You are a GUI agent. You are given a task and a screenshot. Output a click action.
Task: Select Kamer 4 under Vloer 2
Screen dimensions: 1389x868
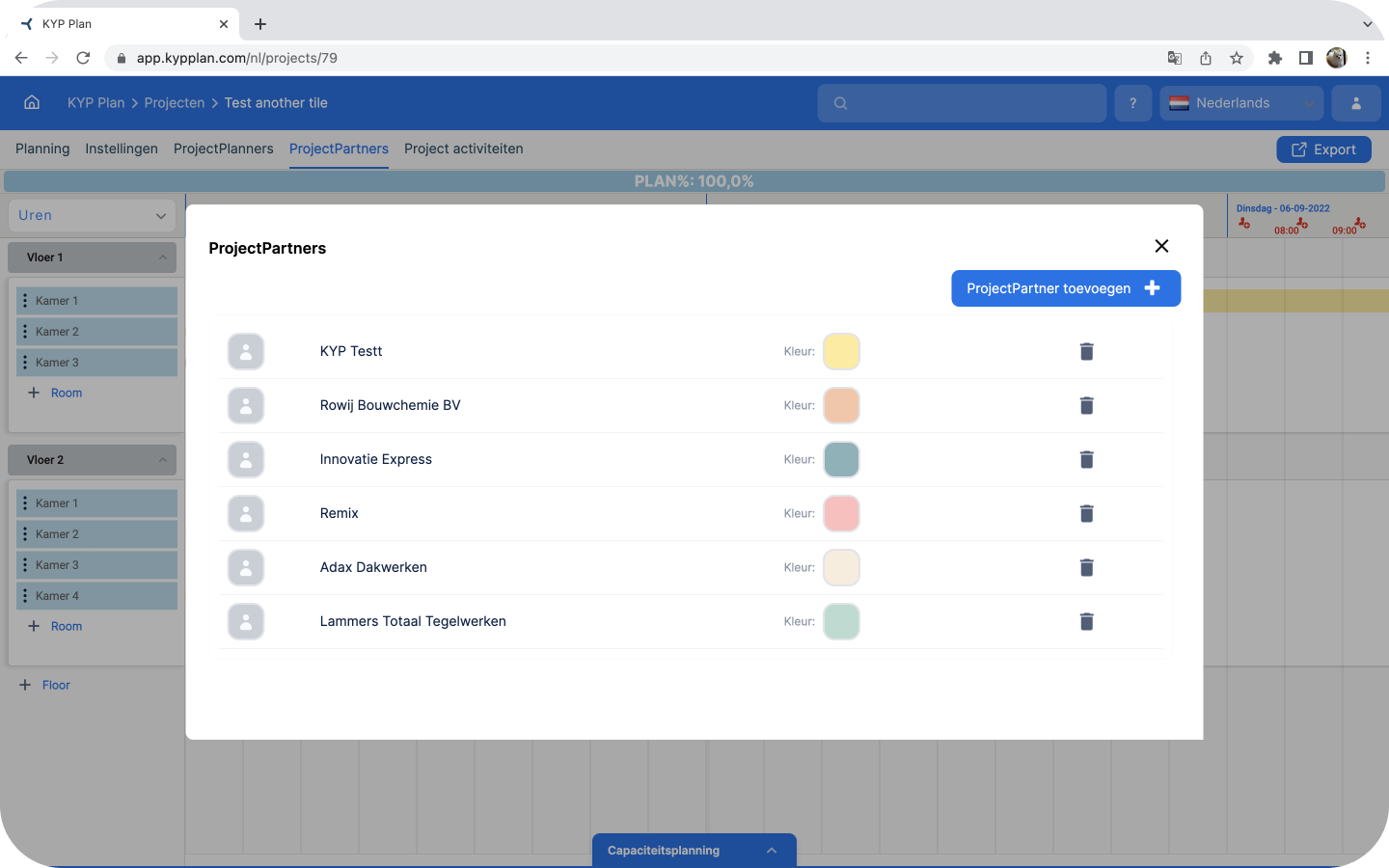coord(96,596)
